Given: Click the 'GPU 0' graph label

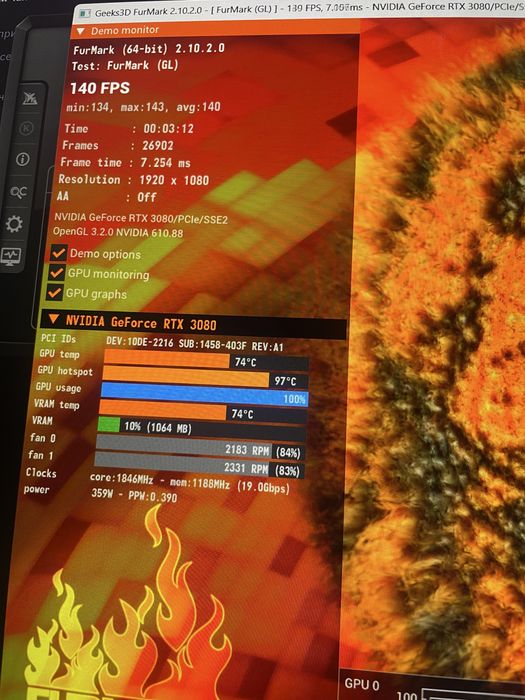Looking at the screenshot, I should pyautogui.click(x=362, y=684).
